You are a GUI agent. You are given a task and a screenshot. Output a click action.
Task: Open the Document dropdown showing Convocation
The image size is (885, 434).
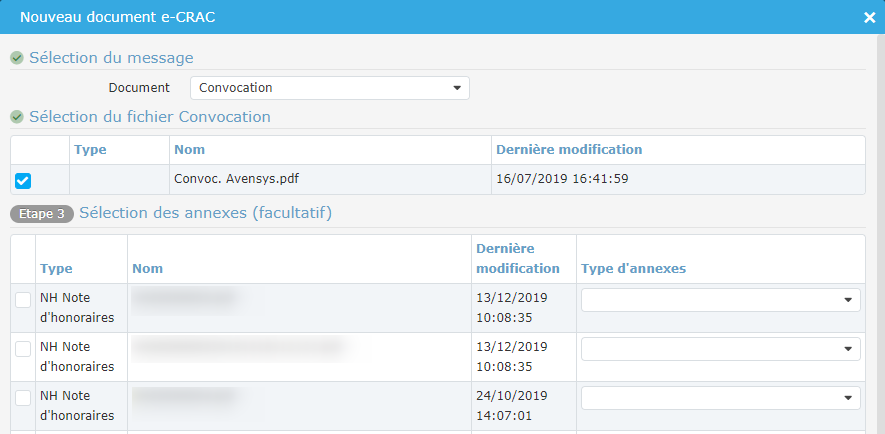329,88
